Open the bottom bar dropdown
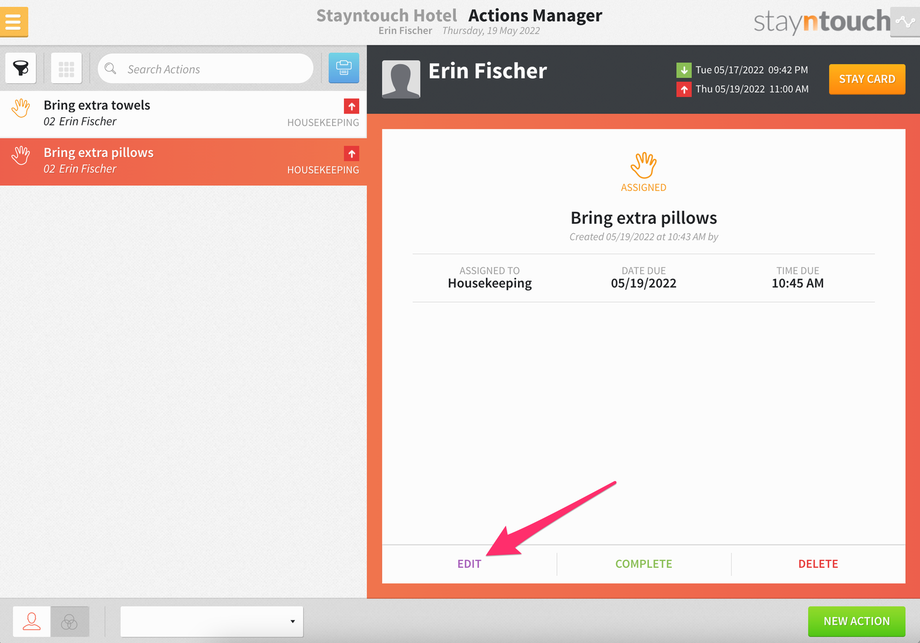This screenshot has width=920, height=643. pos(212,621)
